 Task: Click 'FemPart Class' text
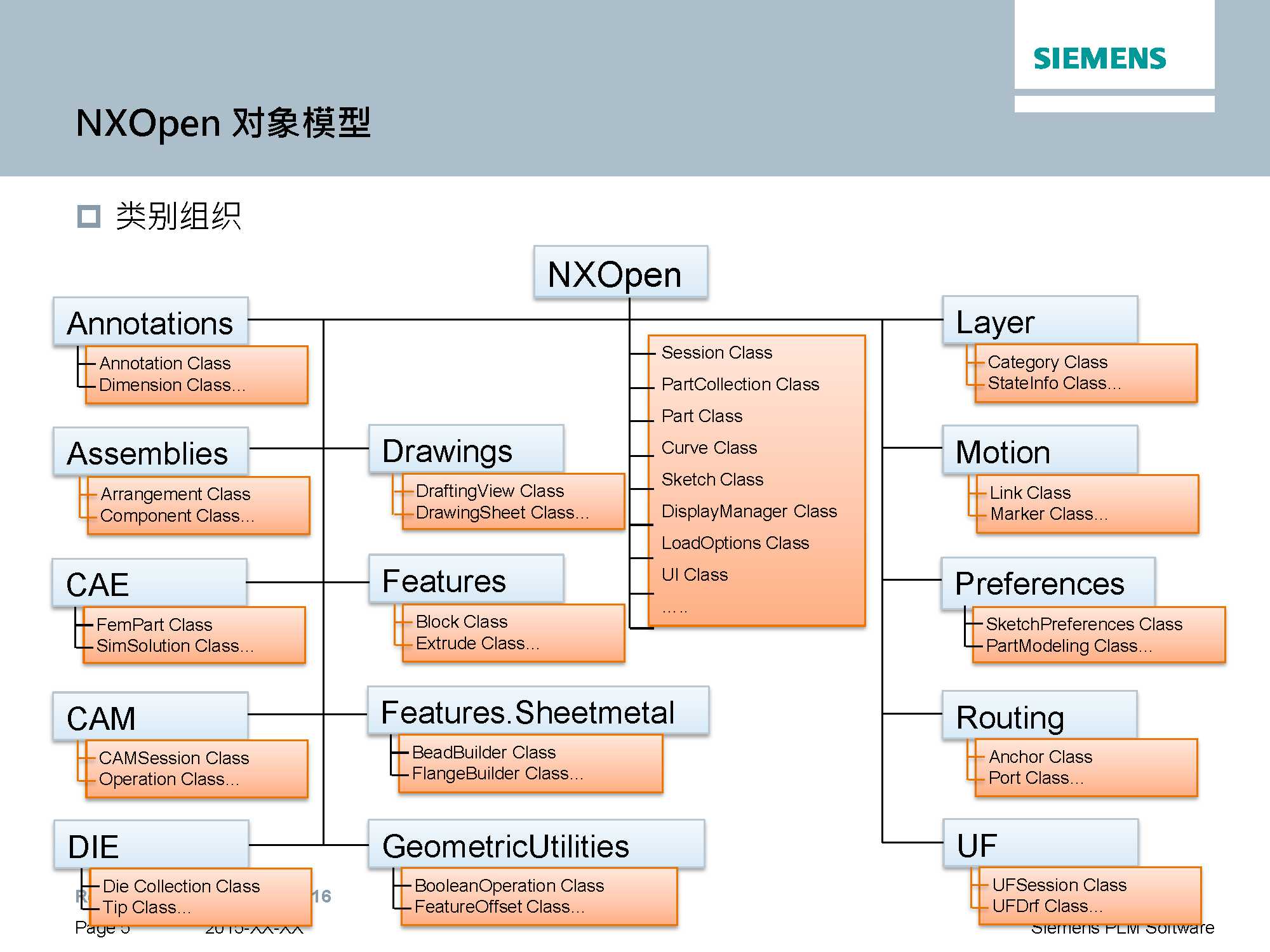154,625
